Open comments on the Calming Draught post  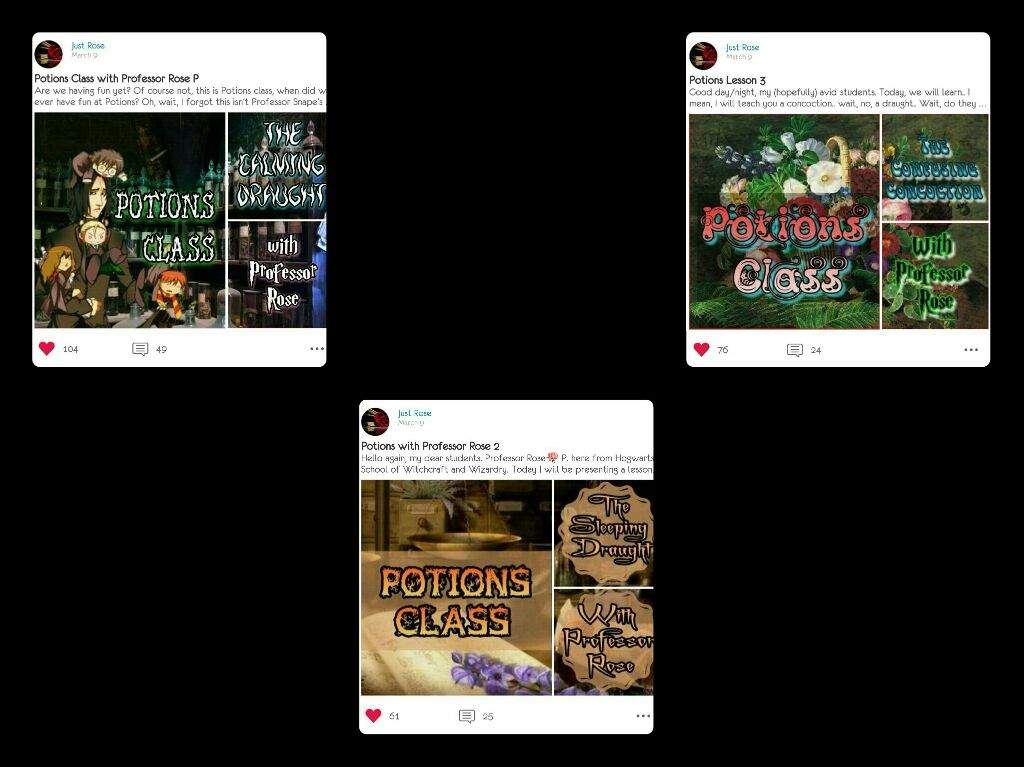coord(140,349)
